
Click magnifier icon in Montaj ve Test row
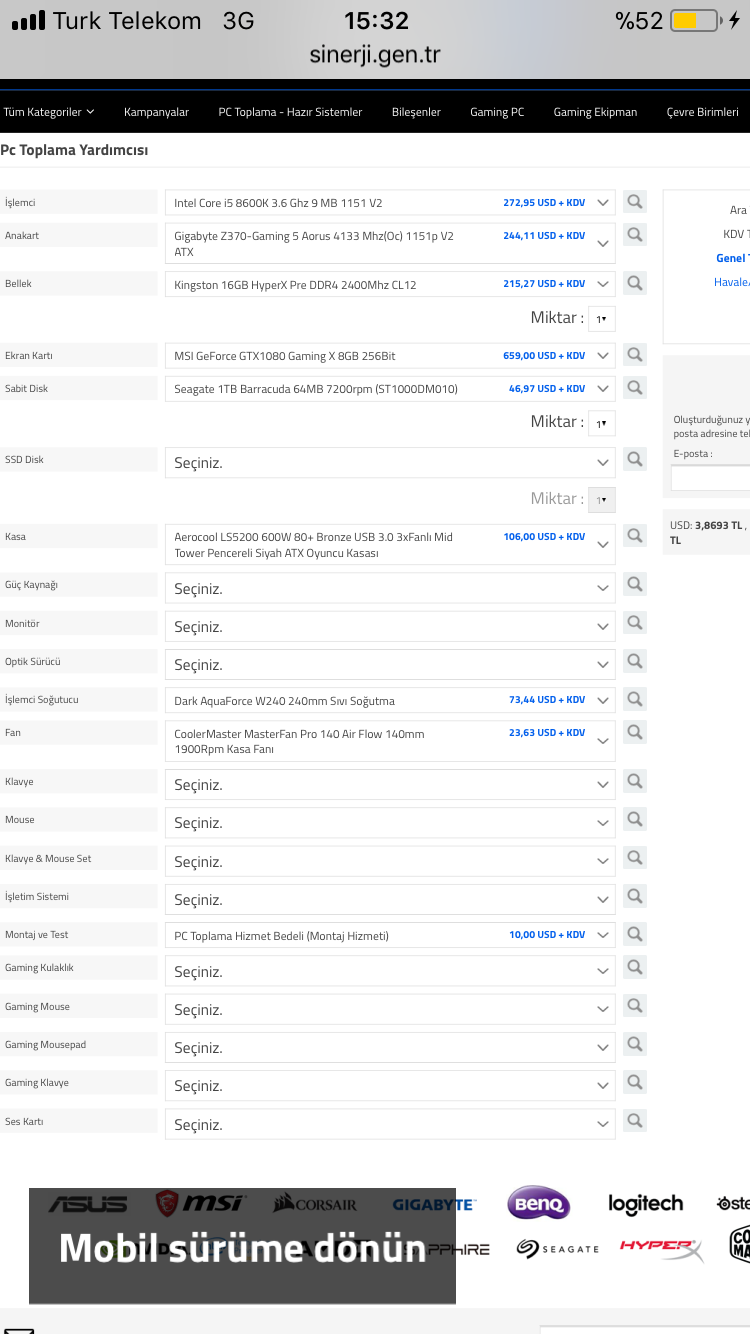[634, 934]
